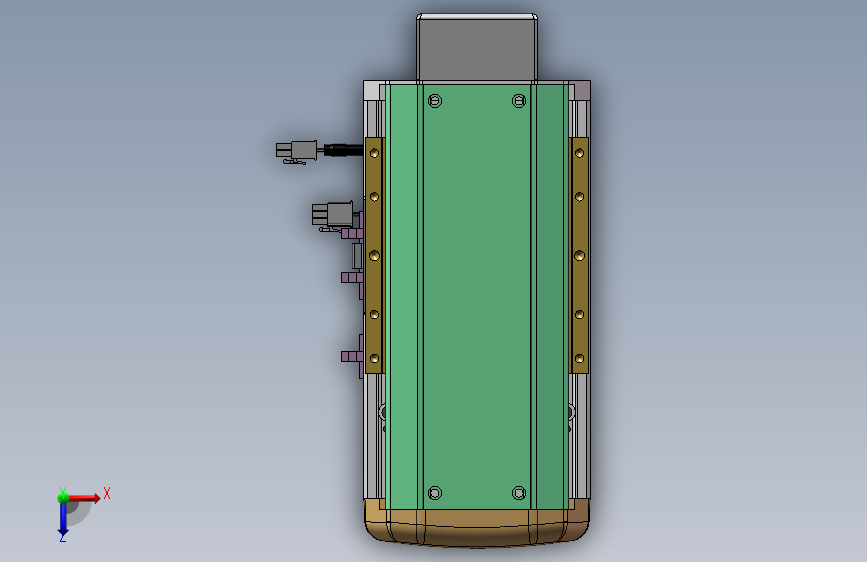Viewport: 867px width, 562px height.
Task: Select the right brass rail strip
Action: [579, 256]
